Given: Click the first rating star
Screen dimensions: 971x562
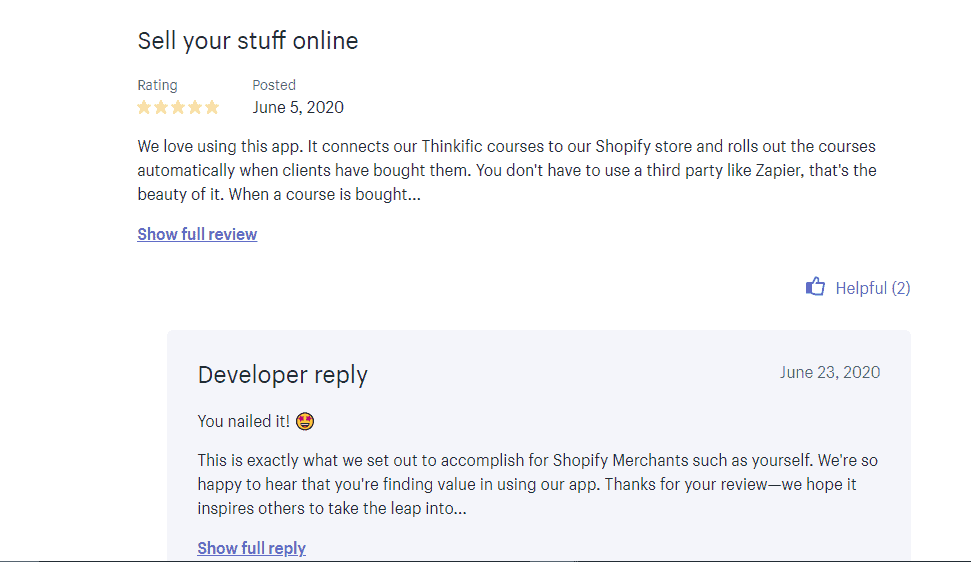Looking at the screenshot, I should (x=144, y=107).
